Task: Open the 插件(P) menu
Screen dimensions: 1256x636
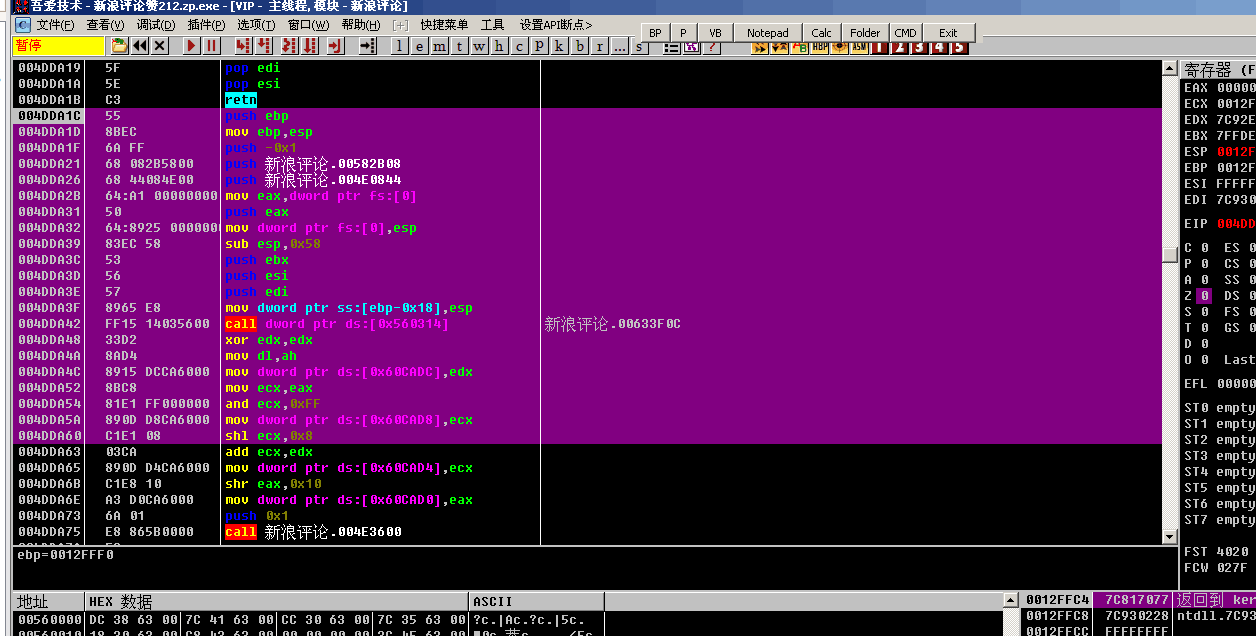Action: point(206,25)
